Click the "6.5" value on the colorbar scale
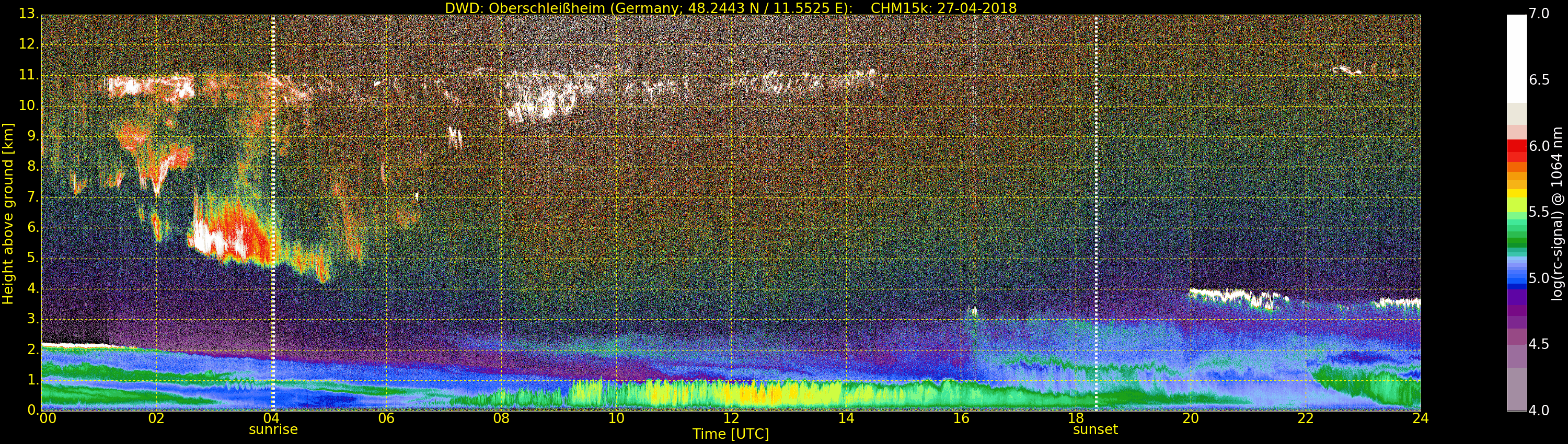The height and width of the screenshot is (444, 1568). pos(1539,80)
